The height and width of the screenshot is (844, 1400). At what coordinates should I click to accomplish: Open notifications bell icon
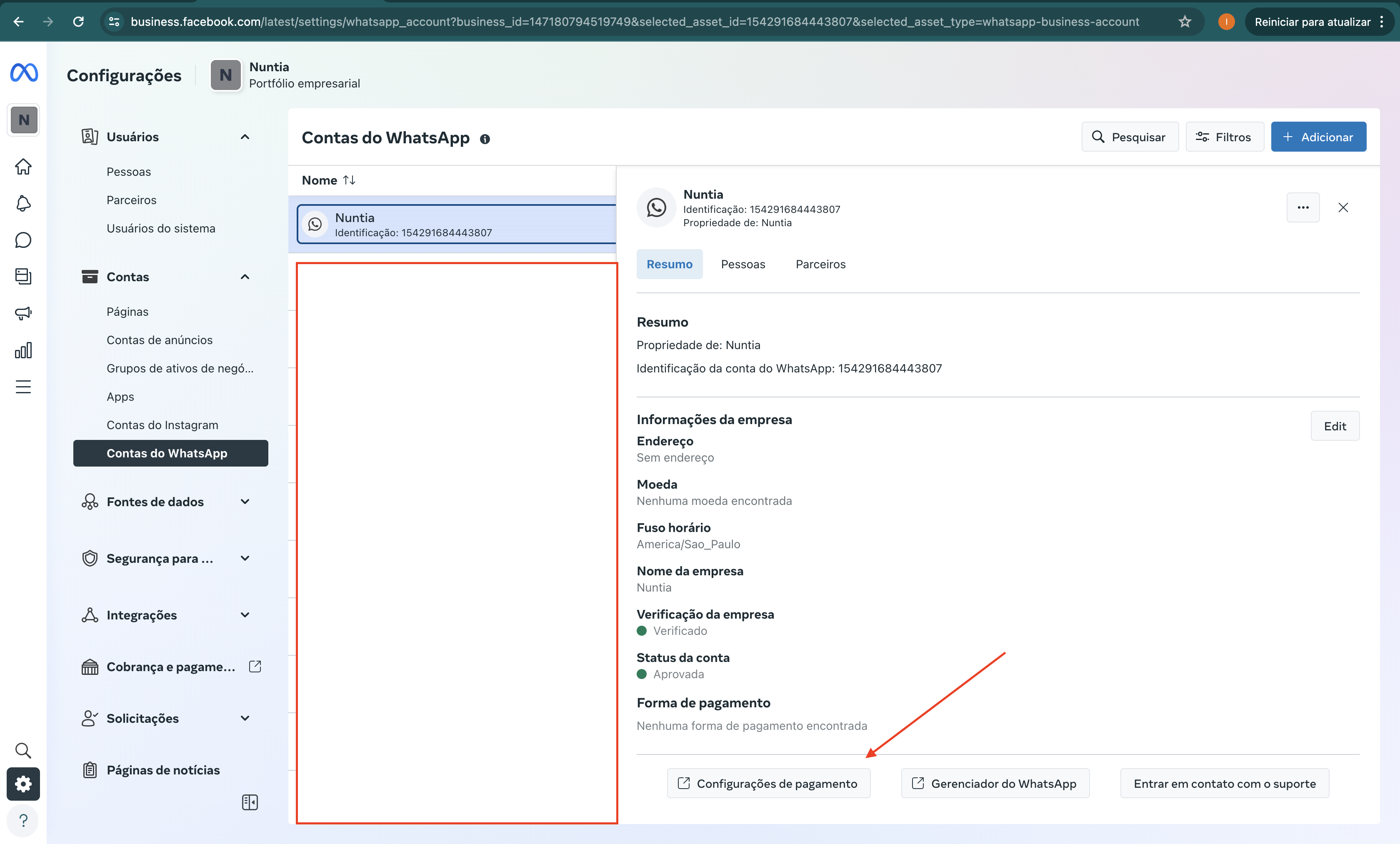(23, 203)
